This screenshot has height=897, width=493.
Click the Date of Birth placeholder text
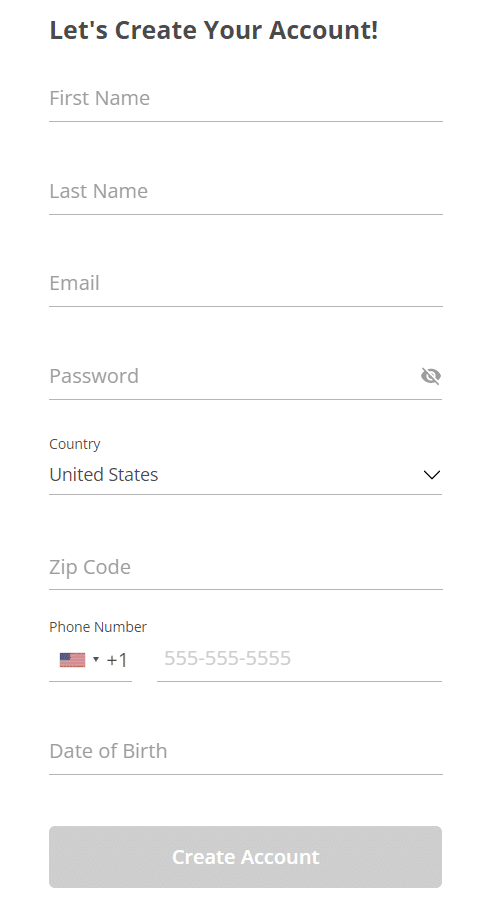(108, 751)
